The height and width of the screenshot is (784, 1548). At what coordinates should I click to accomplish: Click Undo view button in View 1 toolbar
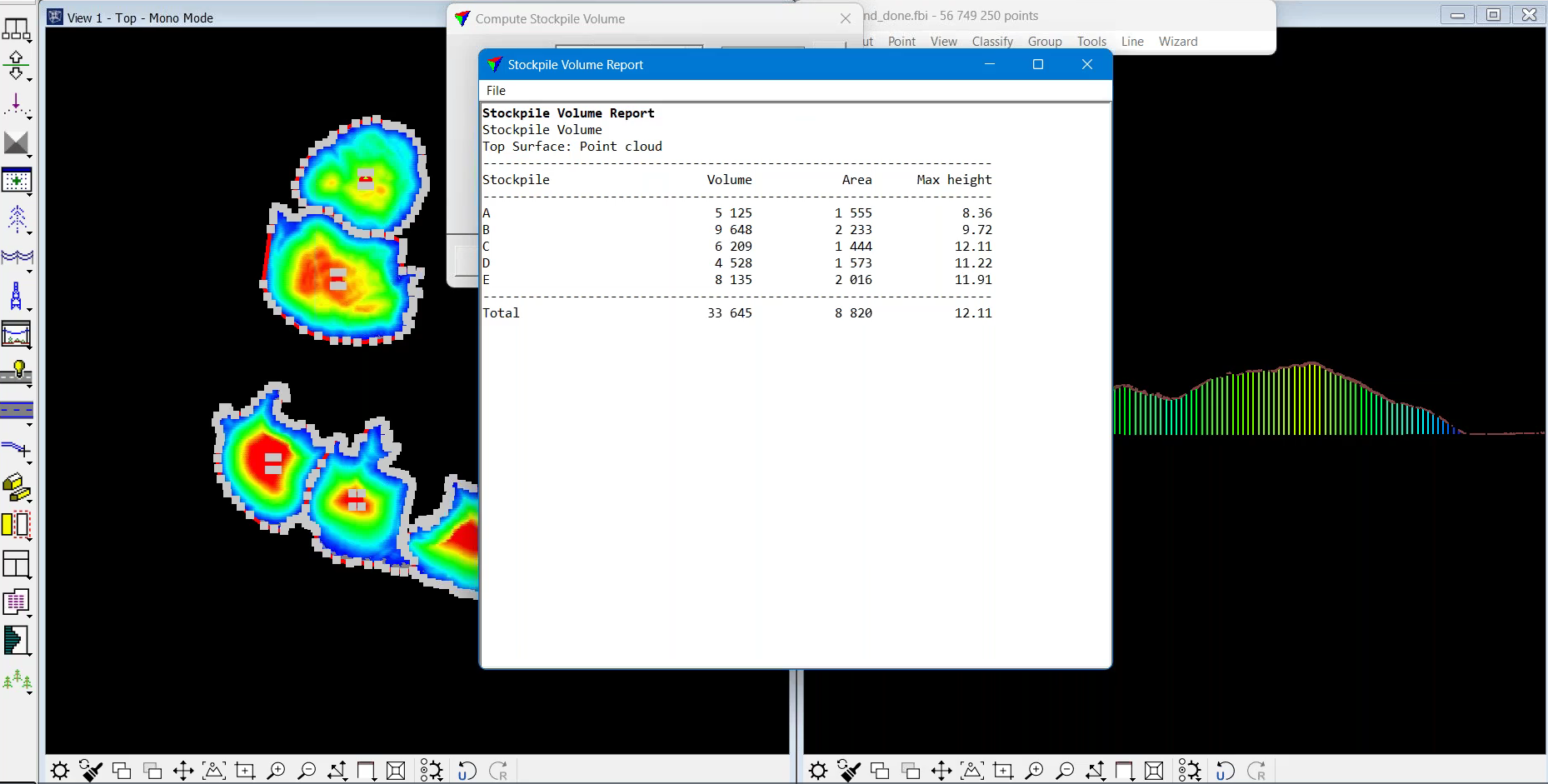(467, 771)
